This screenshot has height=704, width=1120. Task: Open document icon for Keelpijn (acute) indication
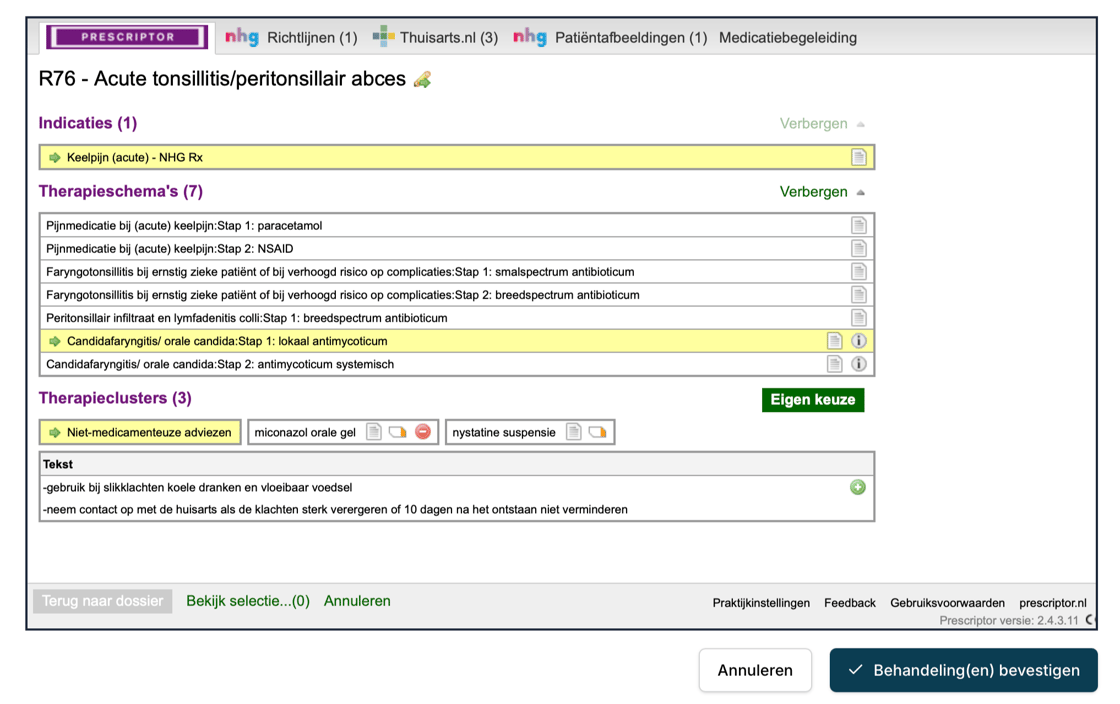click(858, 157)
